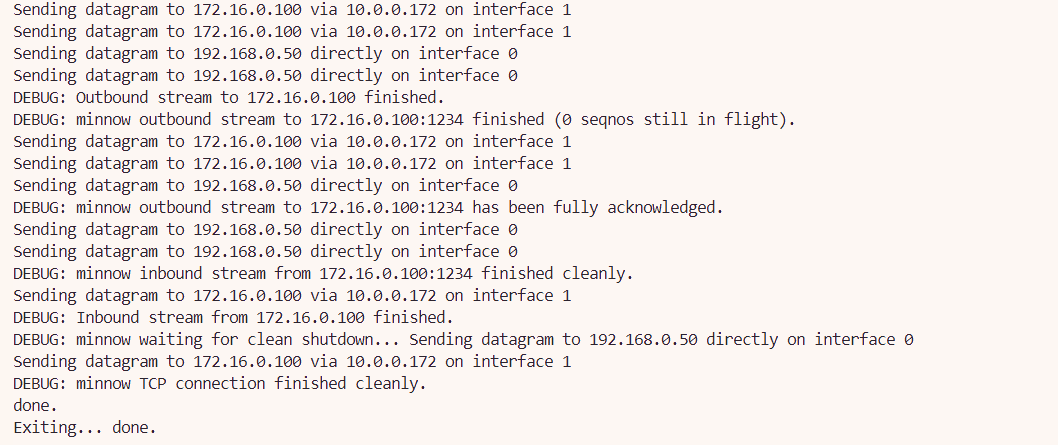Click the datagram line just above "TCP connection finished"
This screenshot has height=445, width=1058.
tap(292, 362)
